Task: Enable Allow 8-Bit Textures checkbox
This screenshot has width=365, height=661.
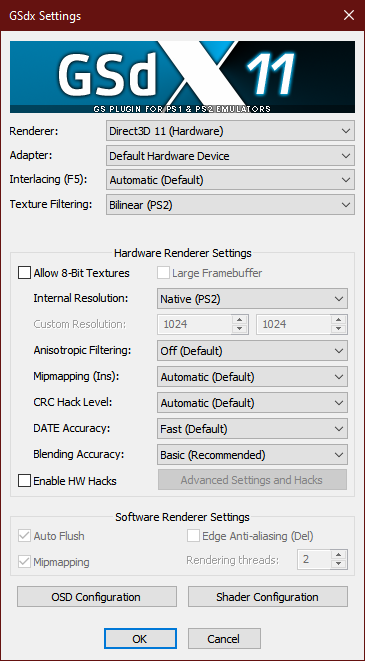Action: [24, 273]
